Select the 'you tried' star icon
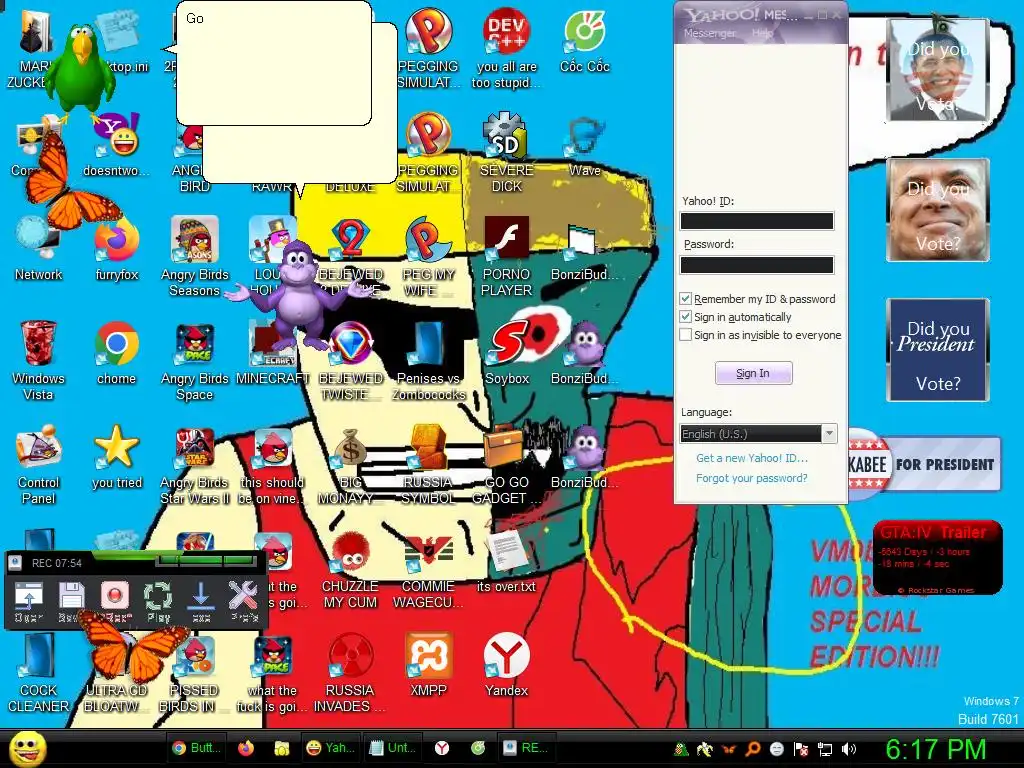Viewport: 1024px width, 768px height. click(x=116, y=457)
